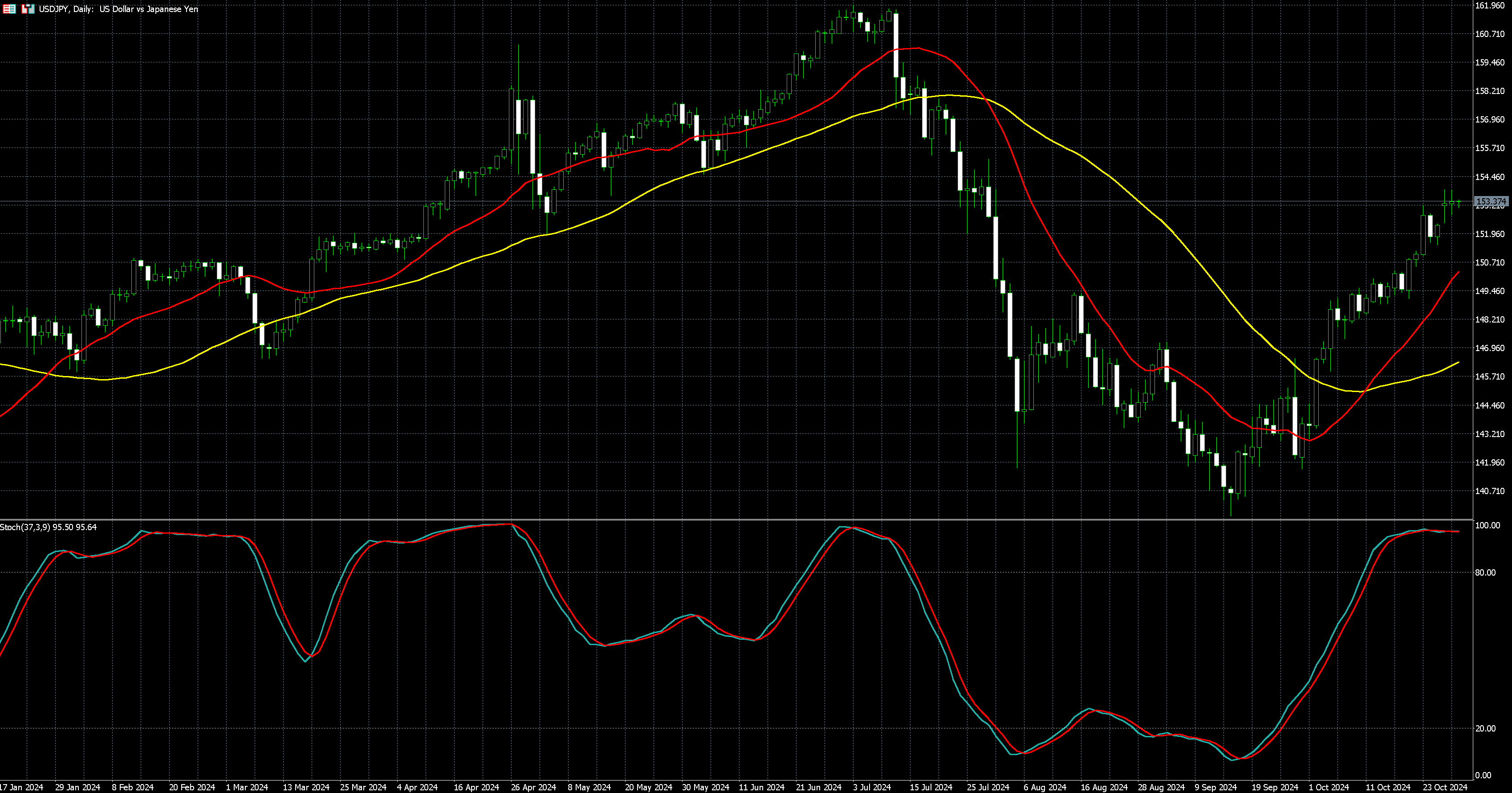Viewport: 1512px width, 793px height.
Task: Click the 148.210 price scale label
Action: point(1490,319)
